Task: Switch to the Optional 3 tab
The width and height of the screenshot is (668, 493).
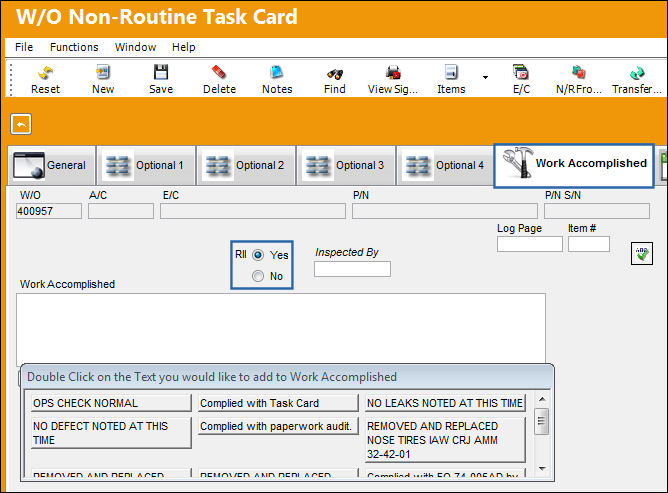Action: click(x=346, y=165)
